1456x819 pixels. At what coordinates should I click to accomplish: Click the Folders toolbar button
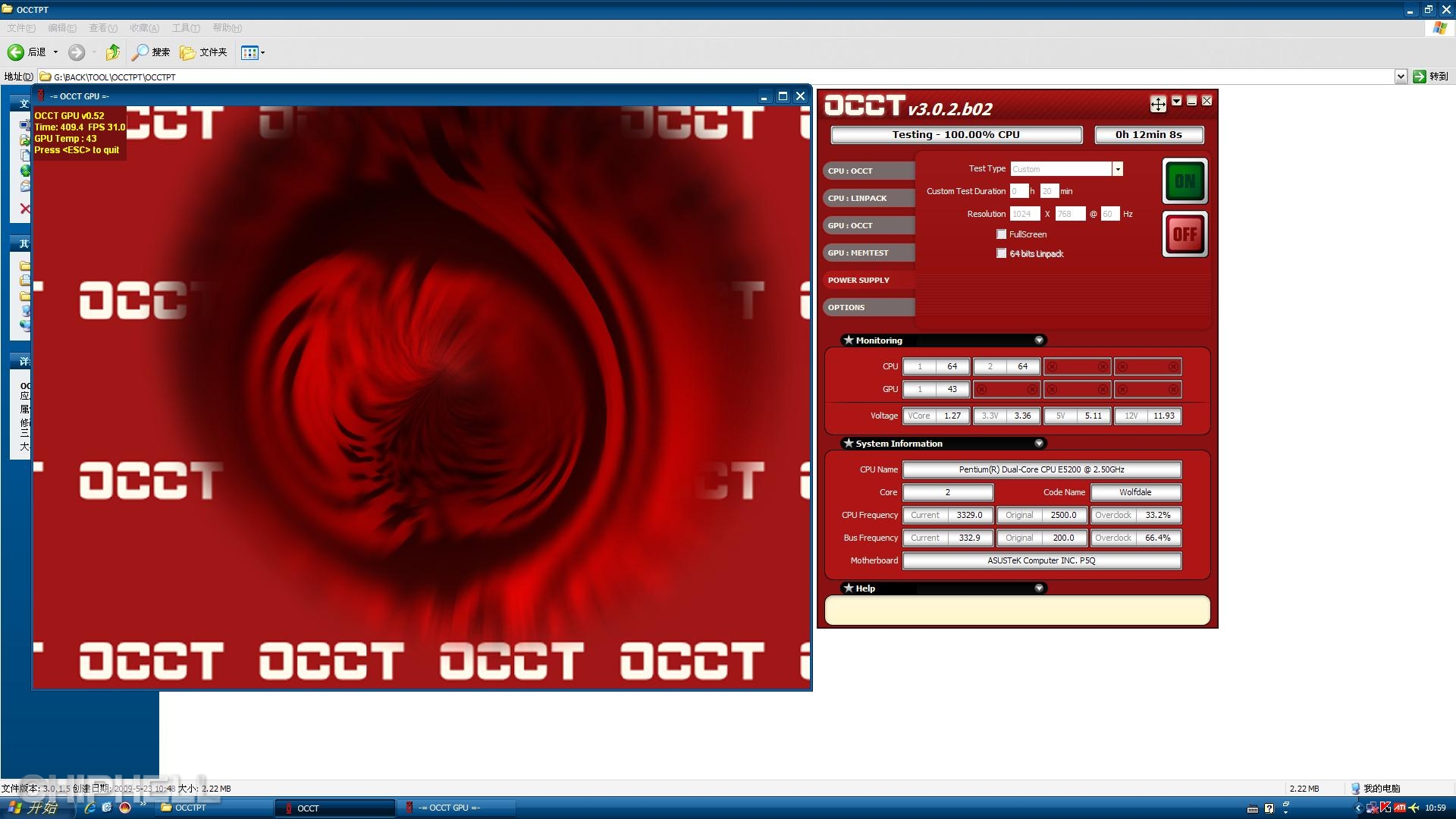pyautogui.click(x=203, y=52)
